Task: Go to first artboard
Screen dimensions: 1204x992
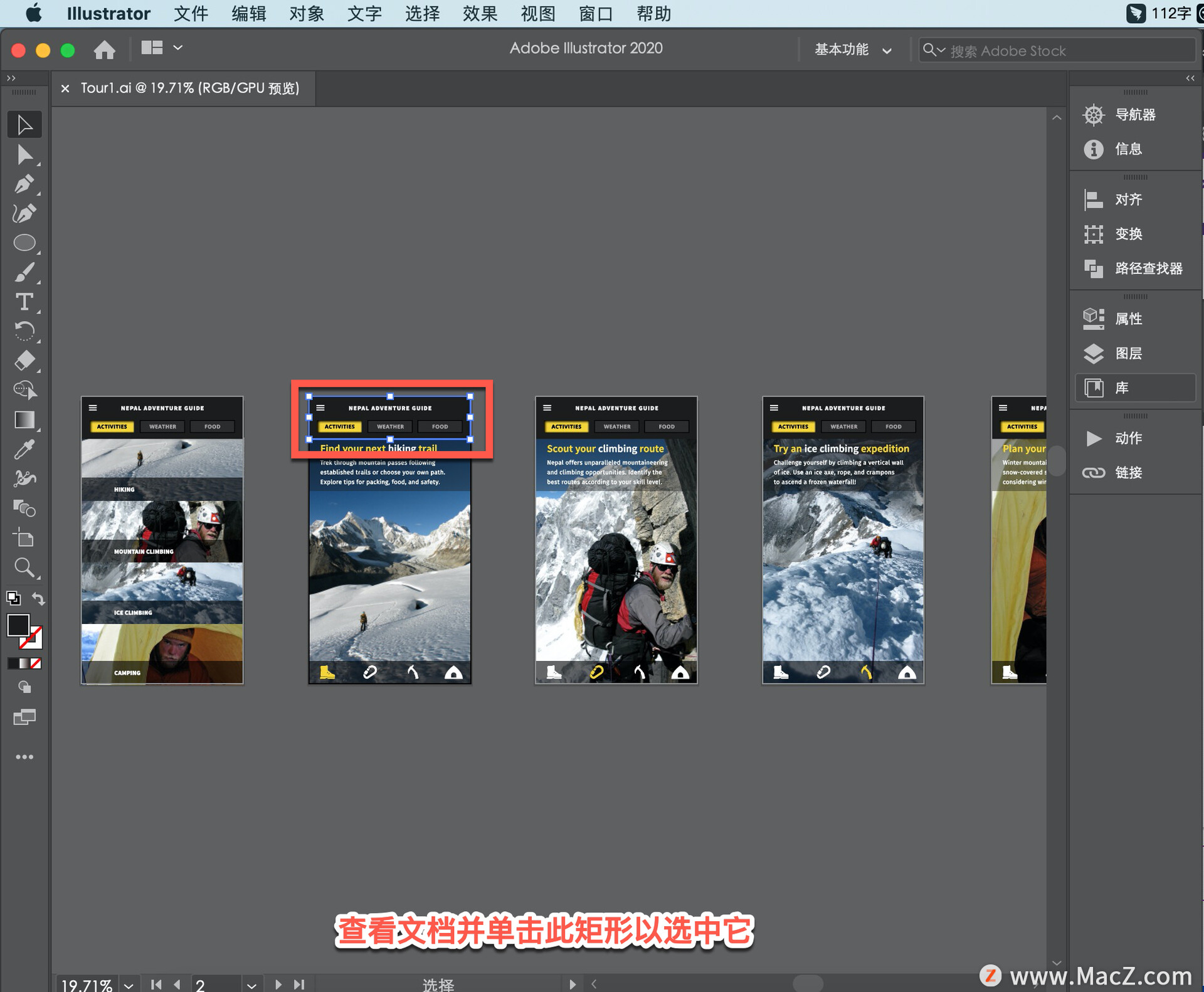Action: point(156,984)
